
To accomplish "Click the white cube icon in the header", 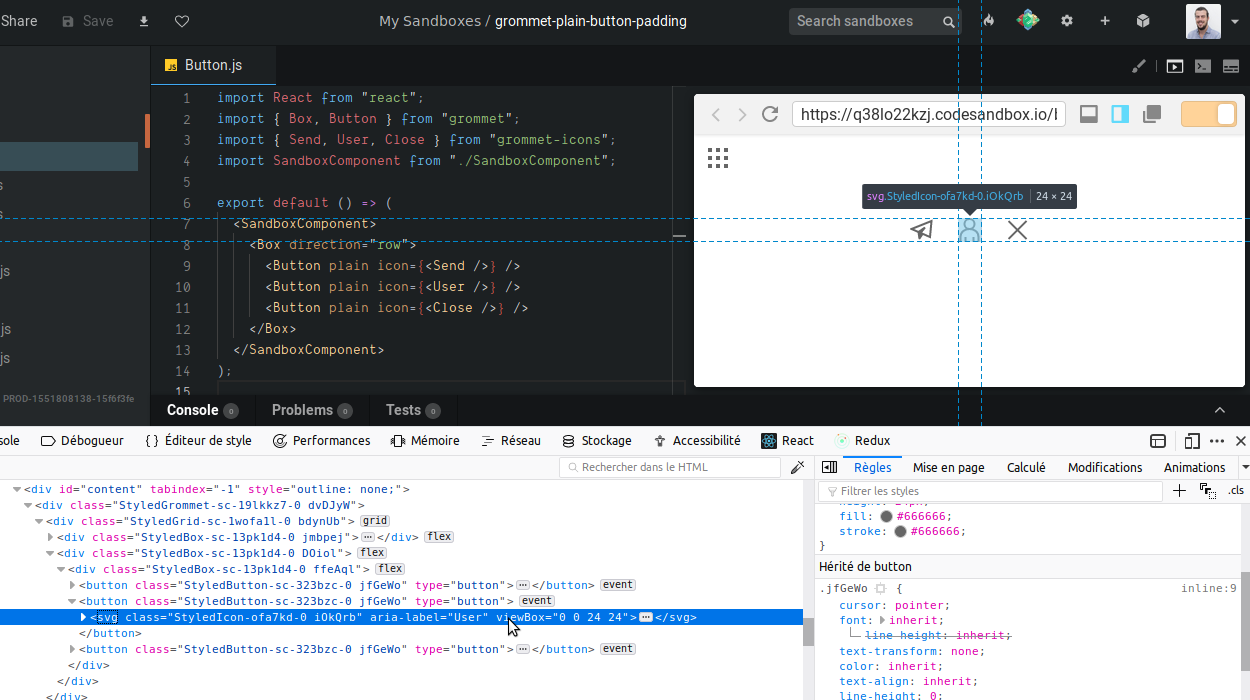I will pos(1143,21).
